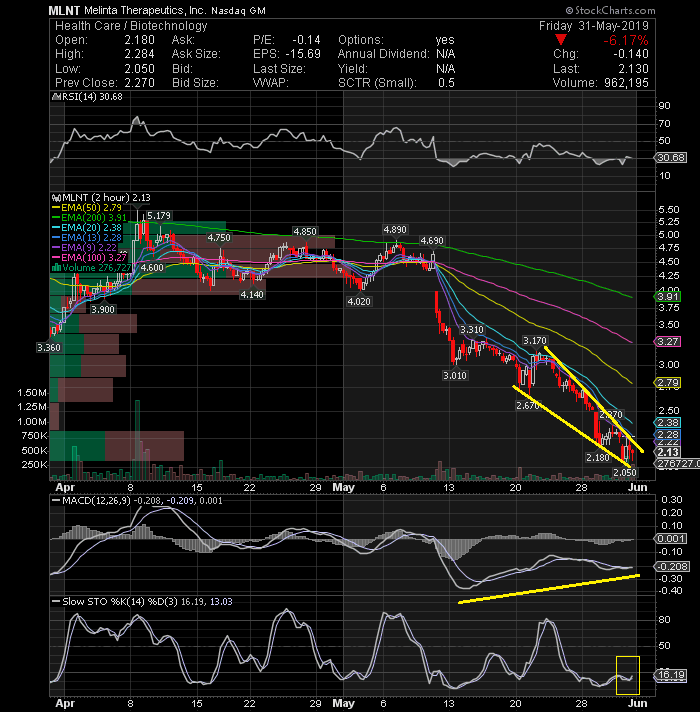Click the Annual Dividend label
This screenshot has width=700, height=712.
[383, 54]
